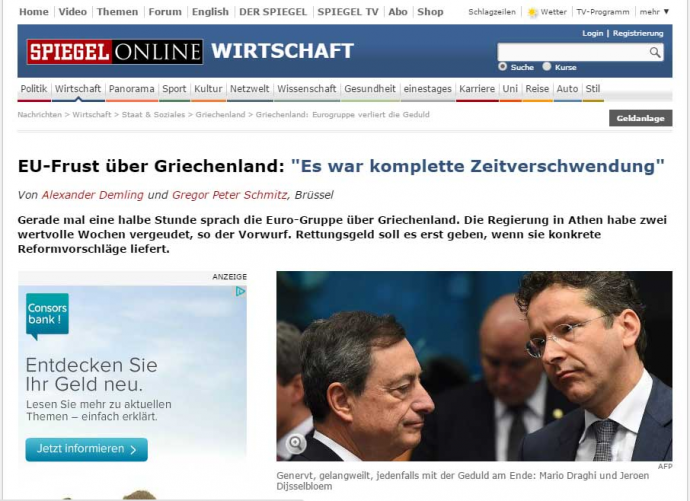Click Jetzt informieren ad button
The width and height of the screenshot is (690, 501).
[87, 449]
